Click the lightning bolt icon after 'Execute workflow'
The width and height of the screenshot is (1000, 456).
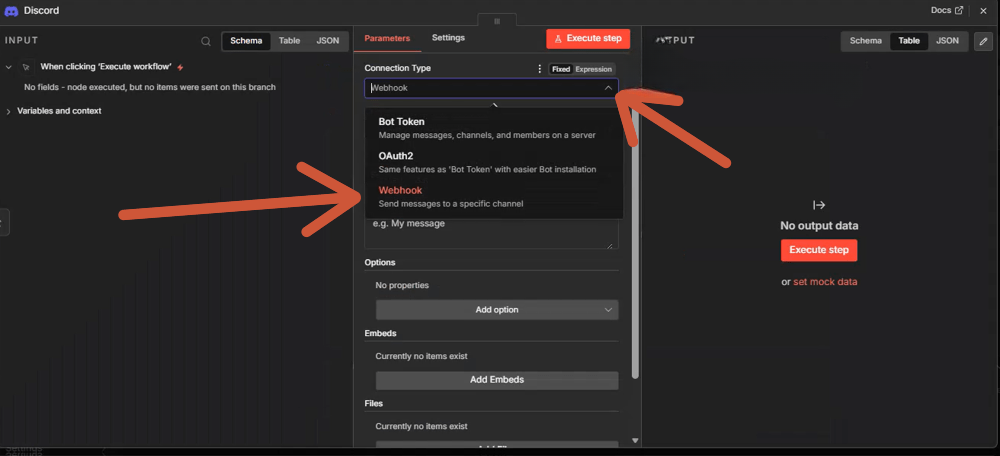pyautogui.click(x=180, y=67)
